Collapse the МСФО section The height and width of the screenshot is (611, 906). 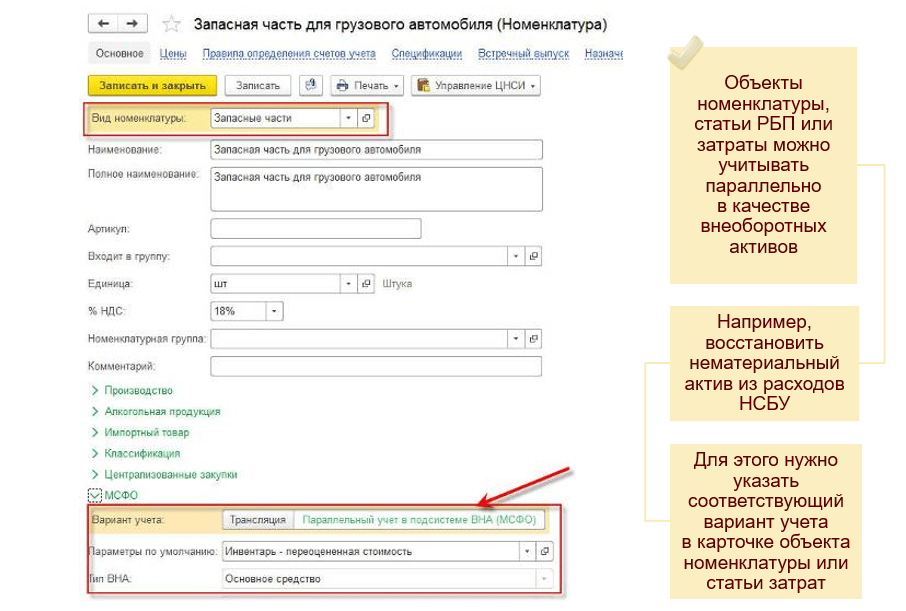pyautogui.click(x=95, y=494)
